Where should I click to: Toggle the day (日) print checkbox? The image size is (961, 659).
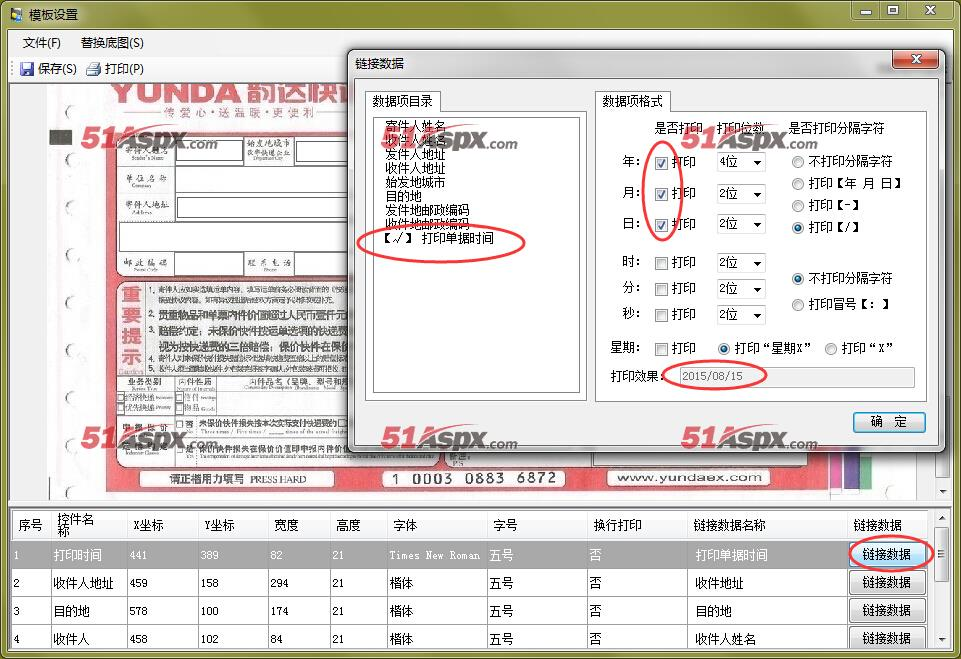coord(661,225)
